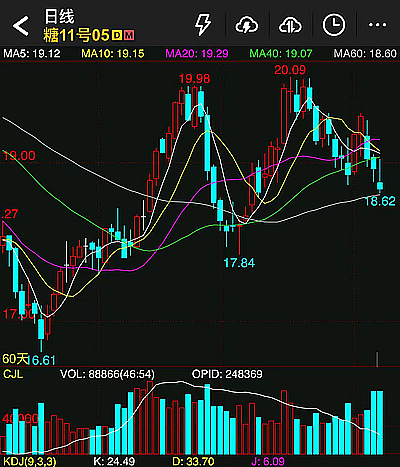Tap the MA5: 19.12 label
The image size is (400, 467).
(32, 53)
